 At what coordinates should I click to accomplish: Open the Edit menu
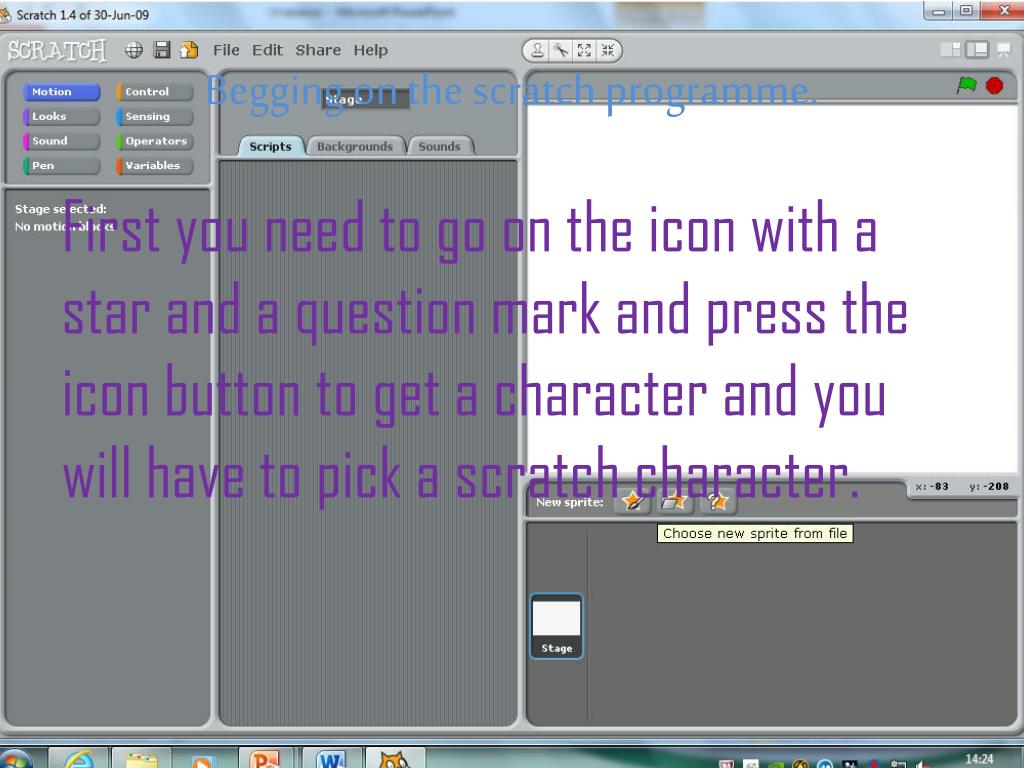(x=267, y=50)
